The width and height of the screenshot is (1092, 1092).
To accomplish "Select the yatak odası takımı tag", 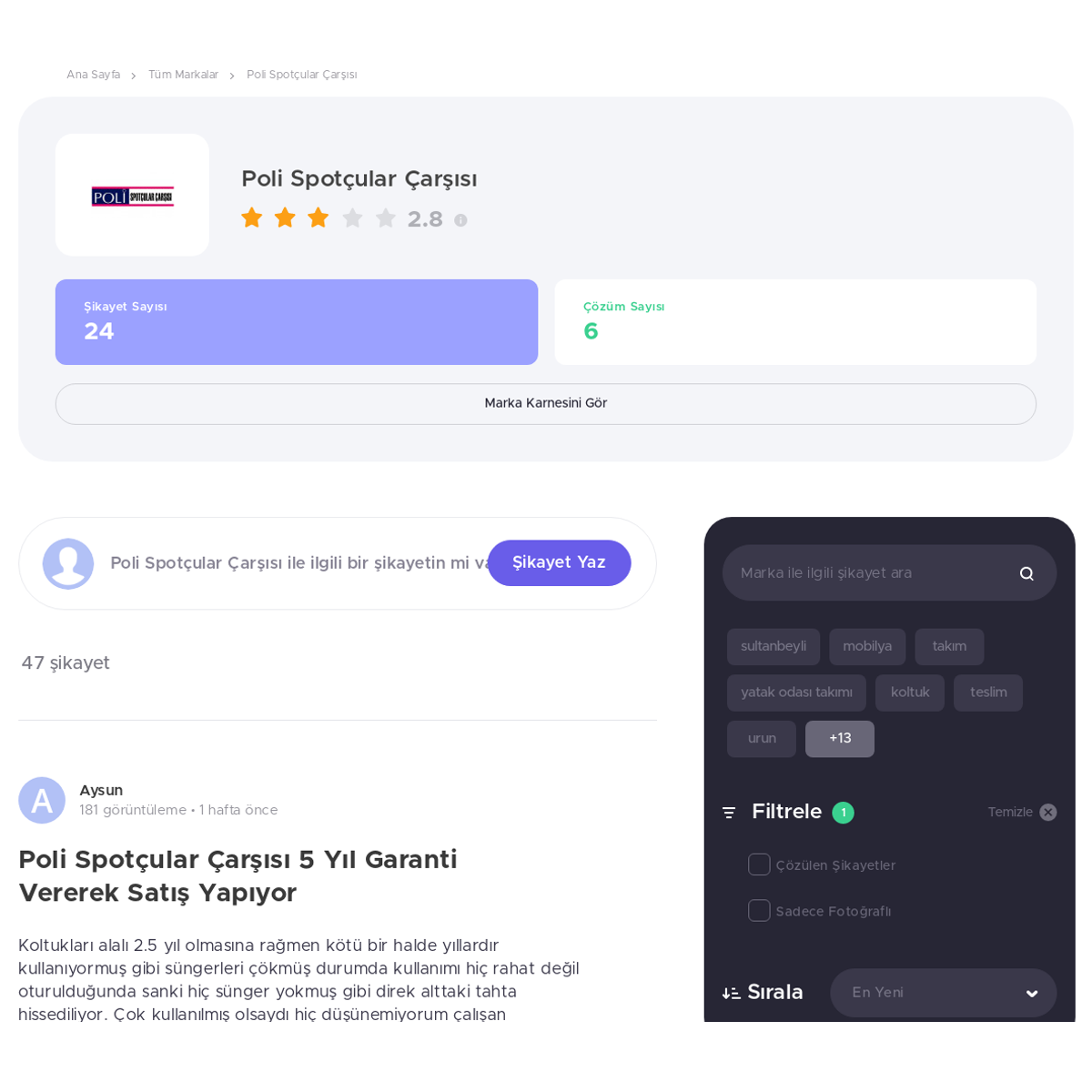I will point(796,693).
